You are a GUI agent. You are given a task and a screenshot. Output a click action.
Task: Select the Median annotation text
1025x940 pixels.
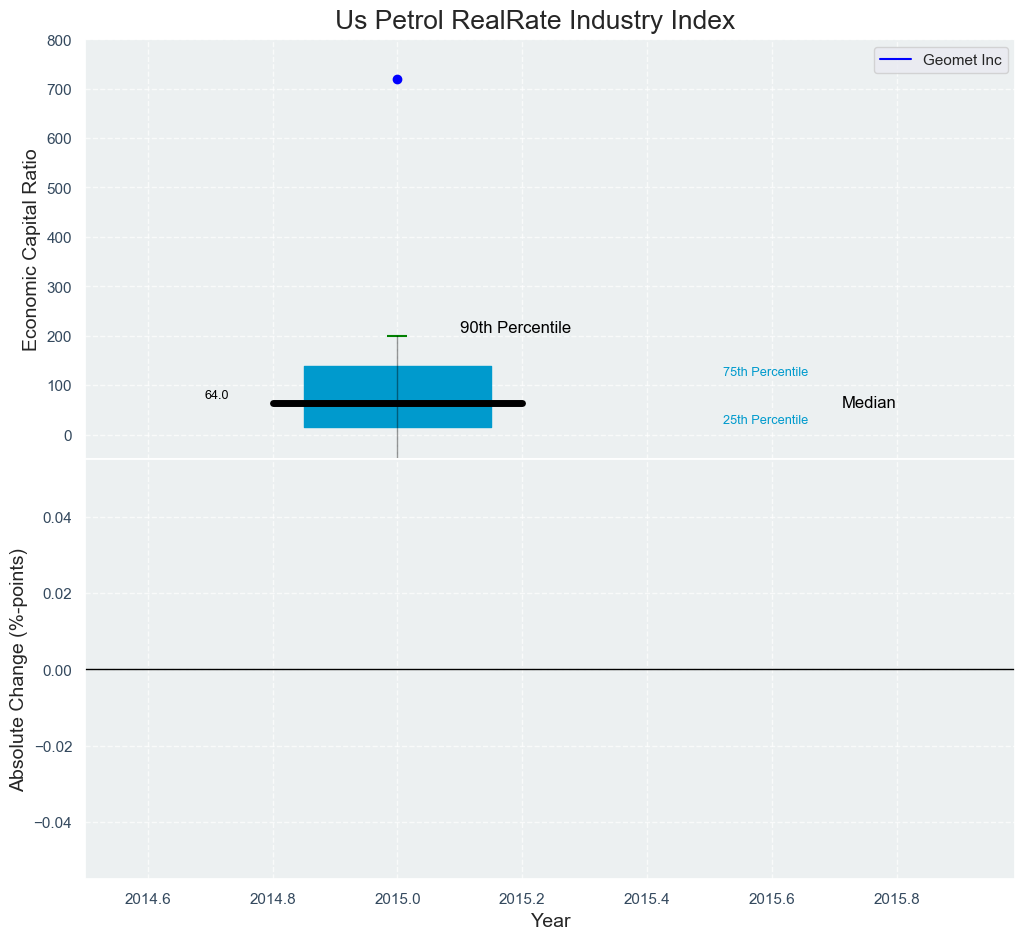click(x=868, y=403)
